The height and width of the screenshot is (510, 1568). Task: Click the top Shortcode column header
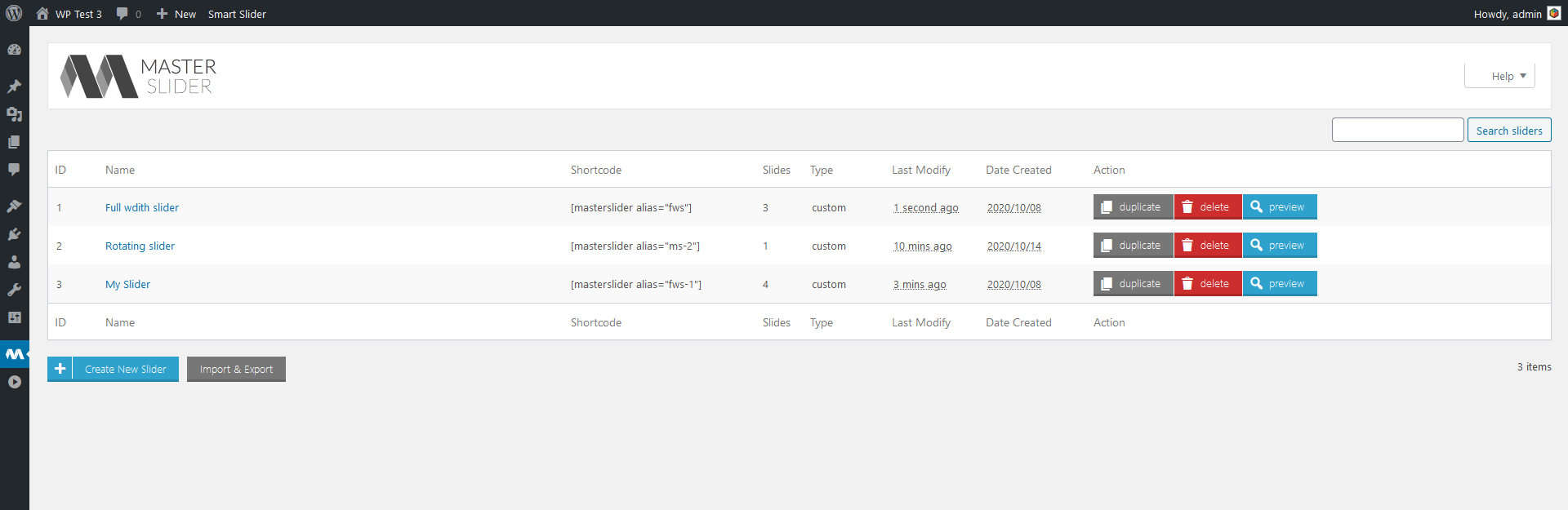[596, 170]
